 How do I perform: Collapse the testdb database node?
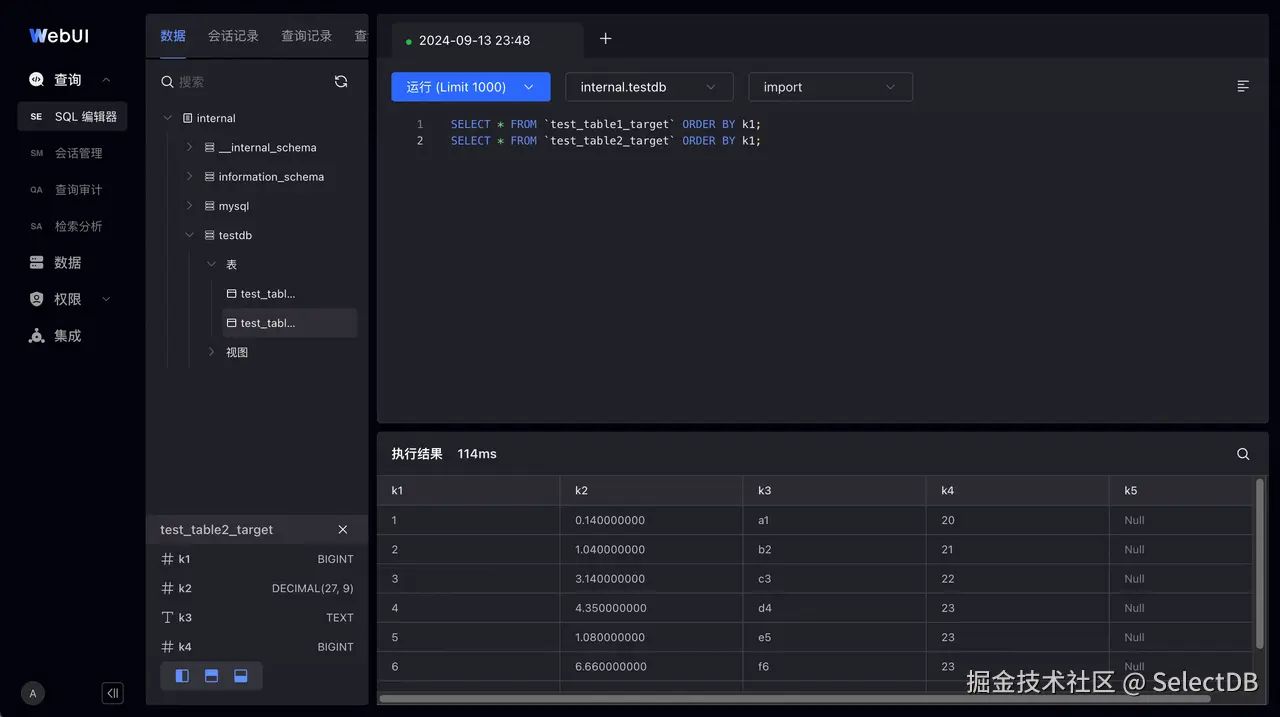pos(189,235)
